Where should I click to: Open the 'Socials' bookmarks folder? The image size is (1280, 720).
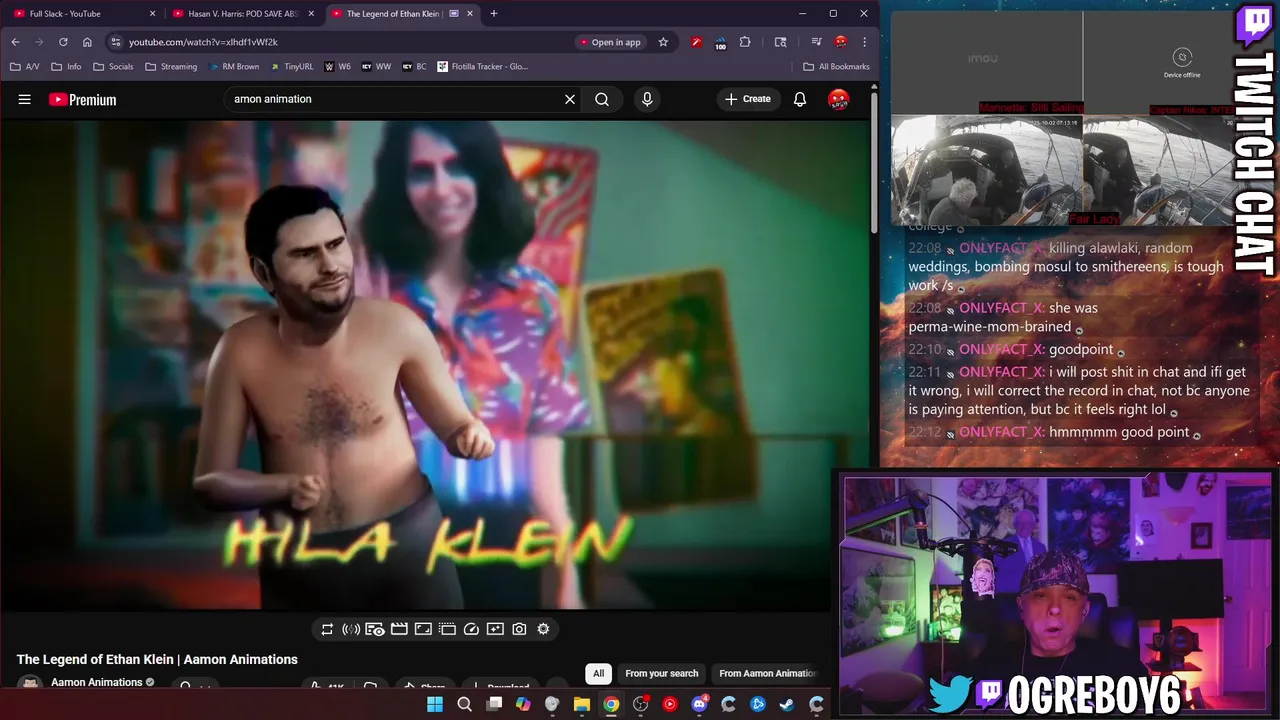pos(113,67)
